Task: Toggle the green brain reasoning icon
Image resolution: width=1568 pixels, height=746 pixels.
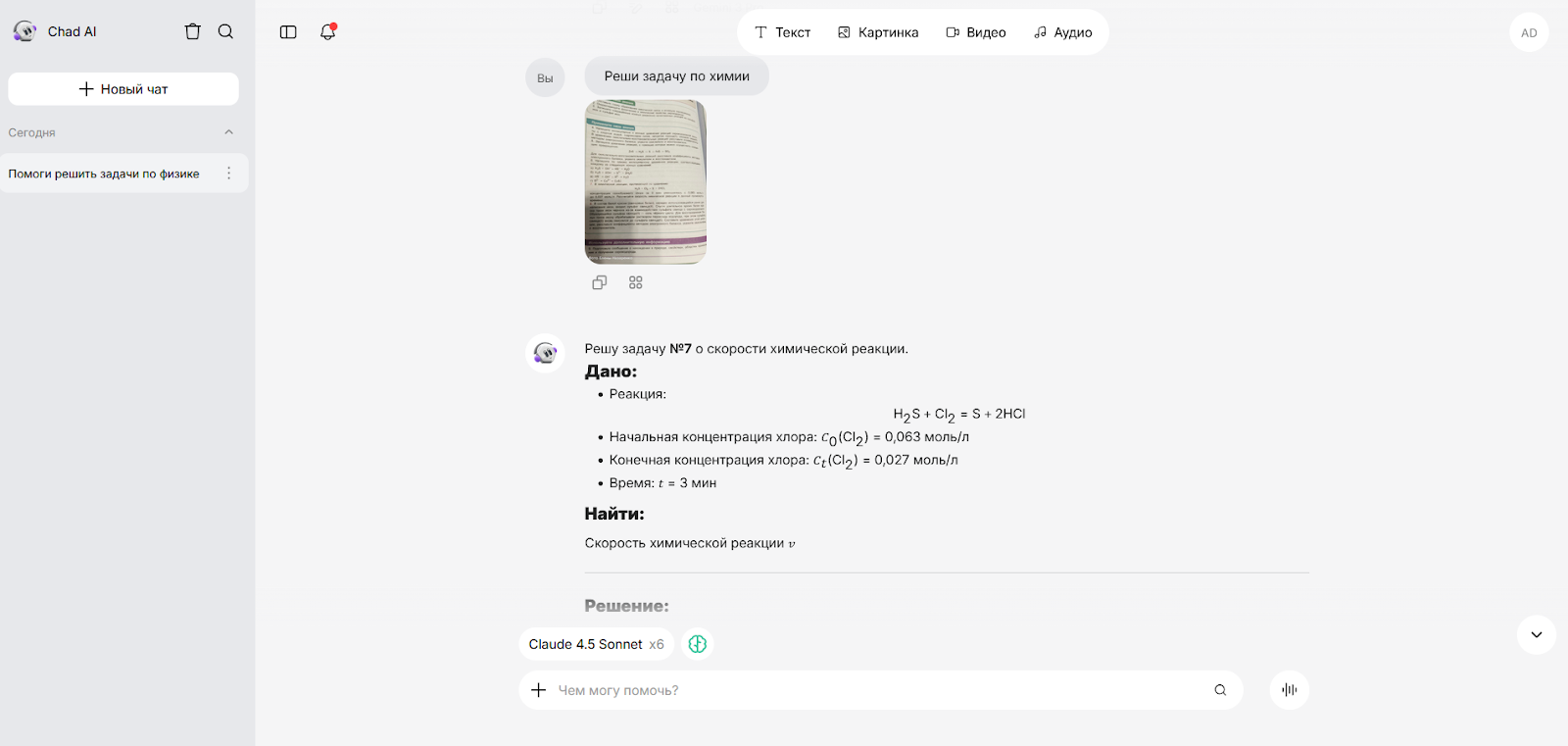Action: point(698,644)
